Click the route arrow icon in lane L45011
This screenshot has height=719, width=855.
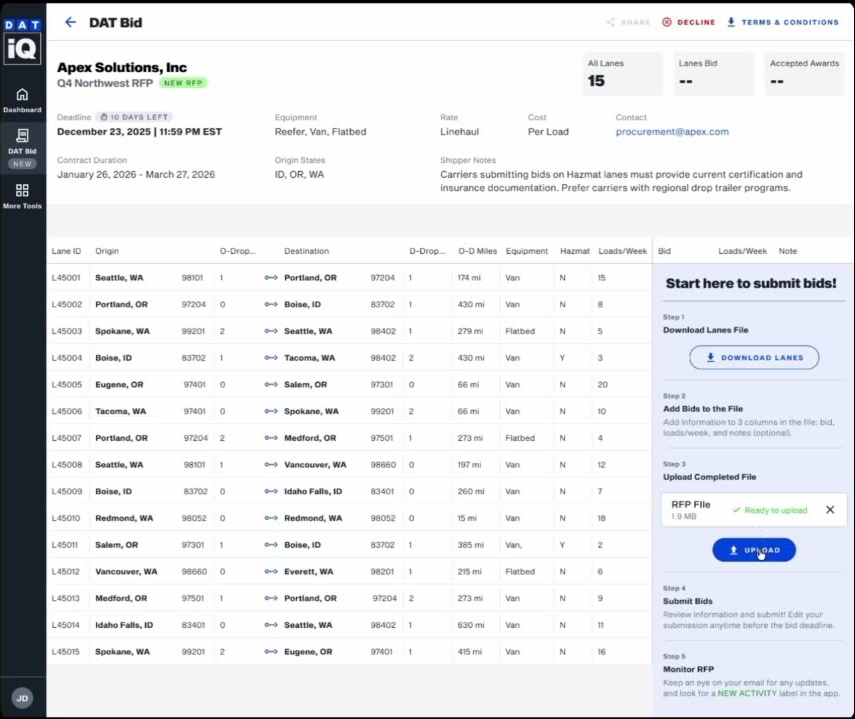(271, 545)
